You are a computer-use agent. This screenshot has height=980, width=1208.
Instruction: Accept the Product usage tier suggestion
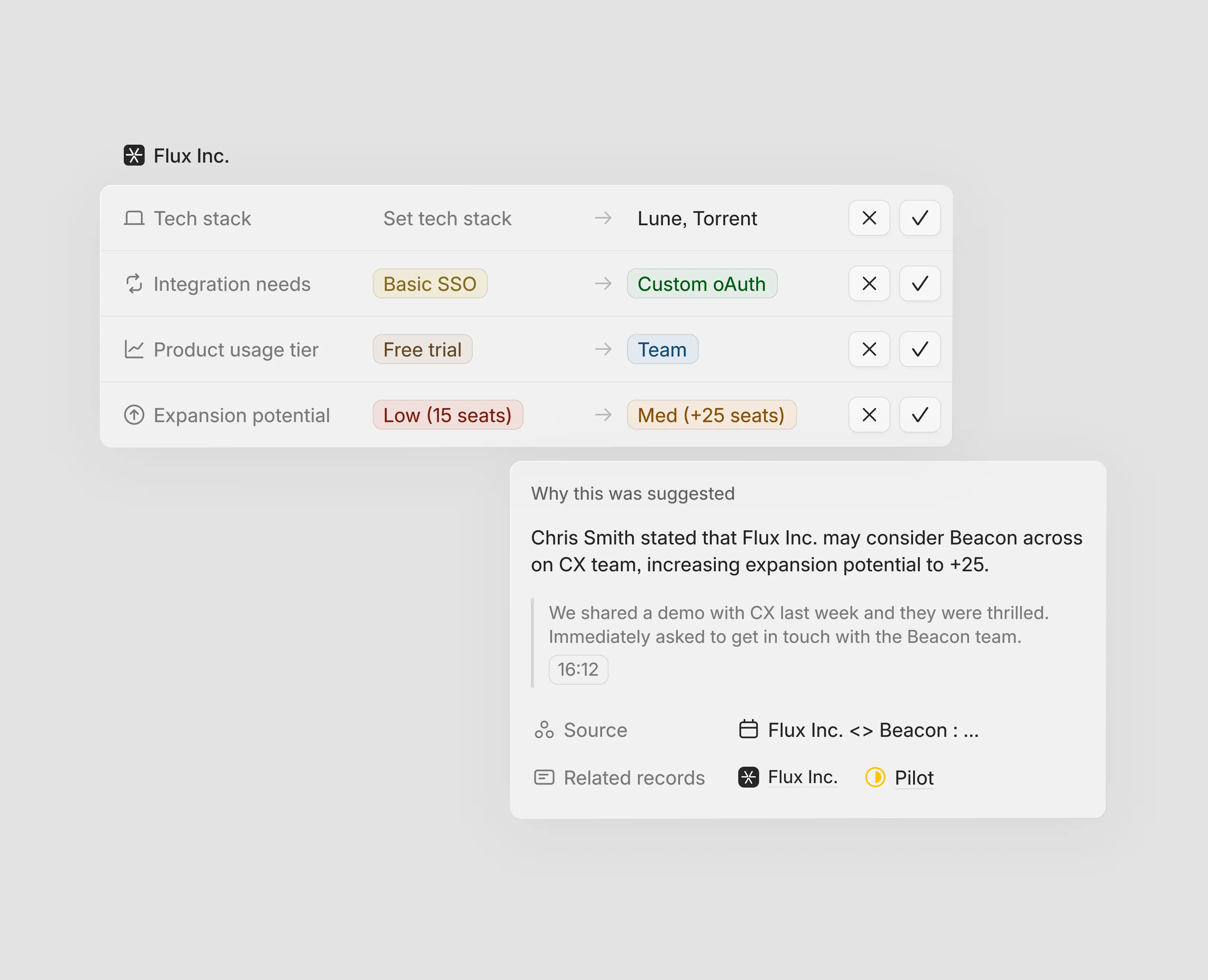click(919, 349)
